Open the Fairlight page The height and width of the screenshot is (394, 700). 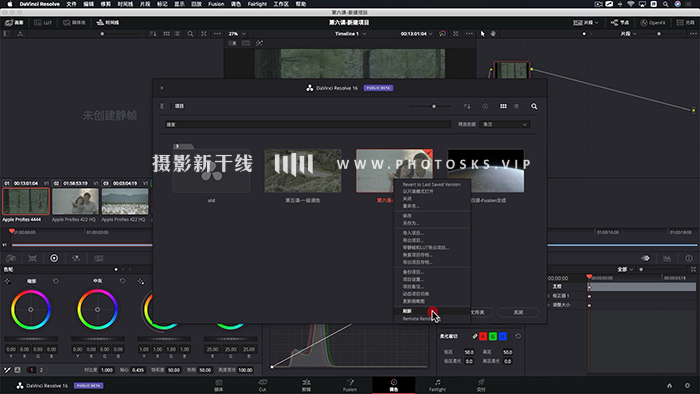click(438, 385)
